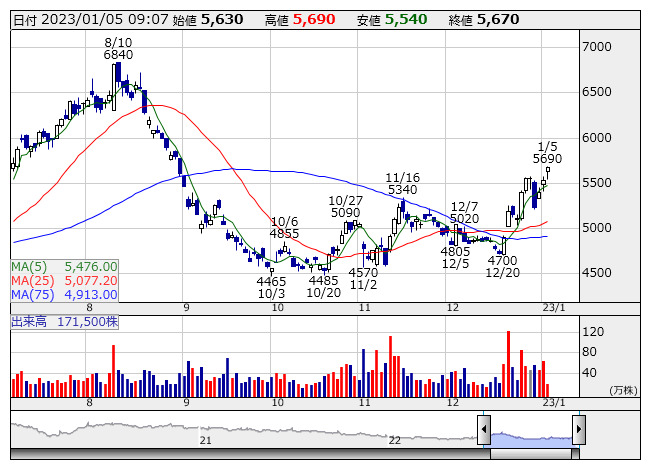Click the 4500 price axis label
The image size is (653, 470).
point(597,273)
